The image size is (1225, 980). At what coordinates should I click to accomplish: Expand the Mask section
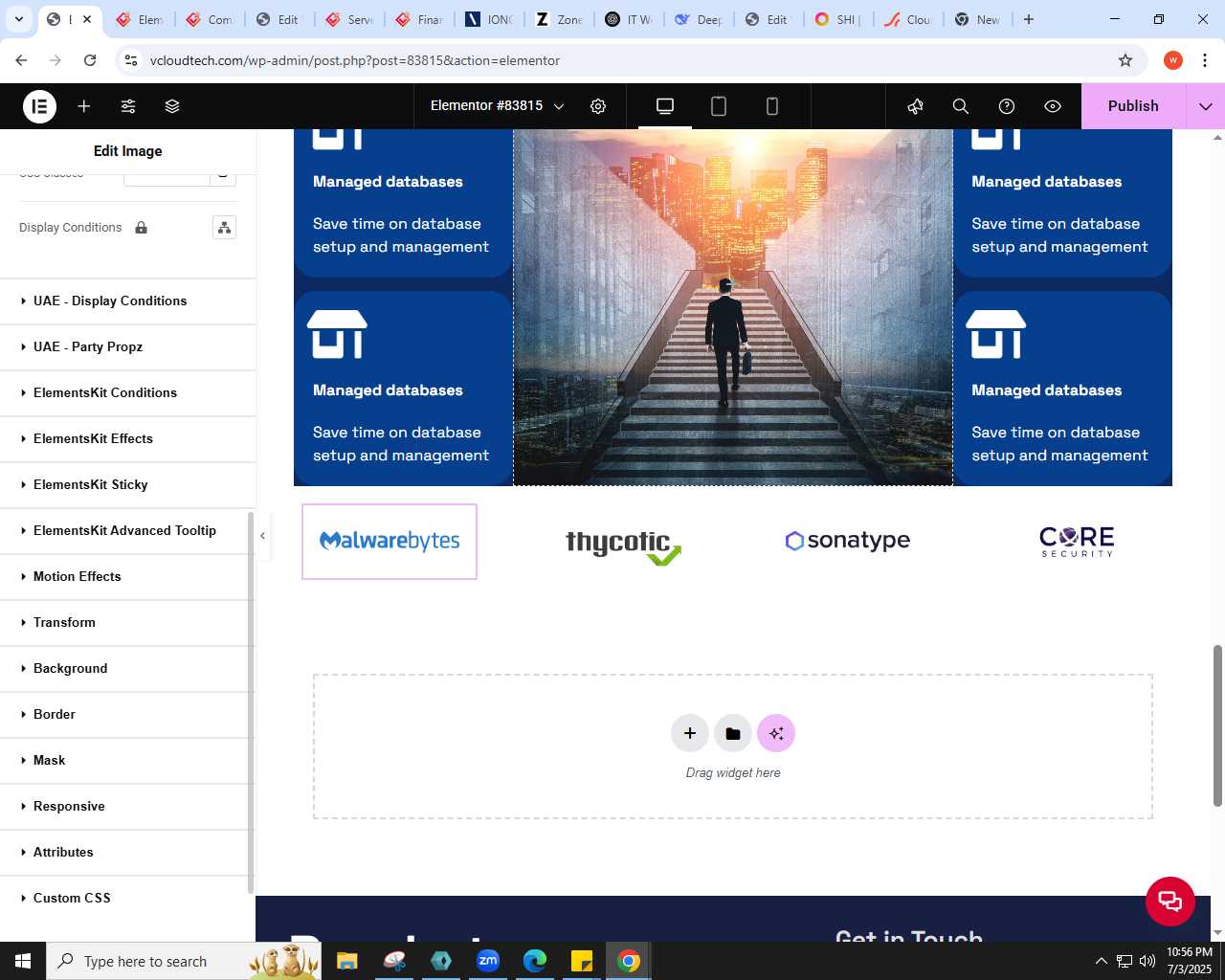coord(128,760)
